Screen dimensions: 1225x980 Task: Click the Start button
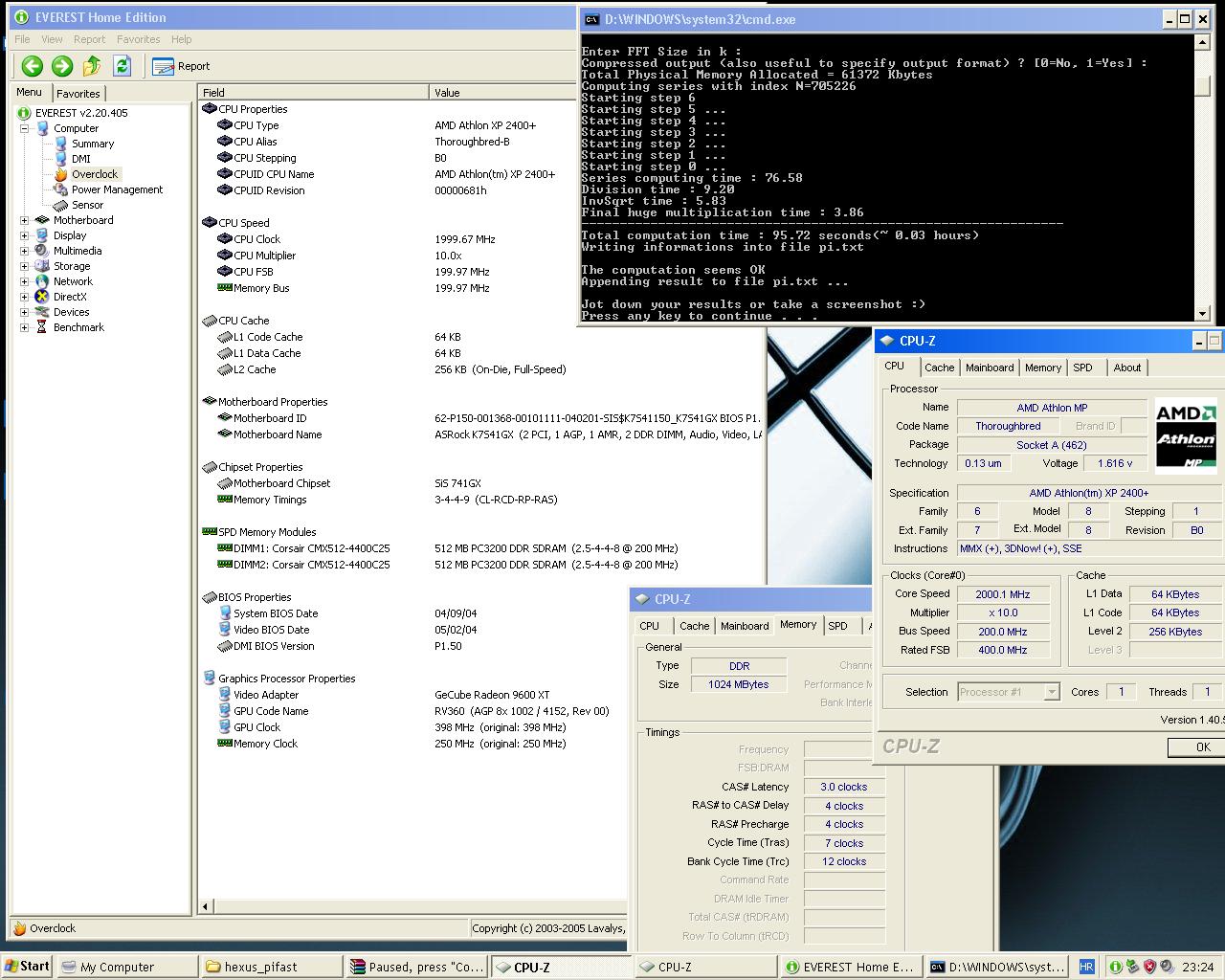pyautogui.click(x=27, y=967)
